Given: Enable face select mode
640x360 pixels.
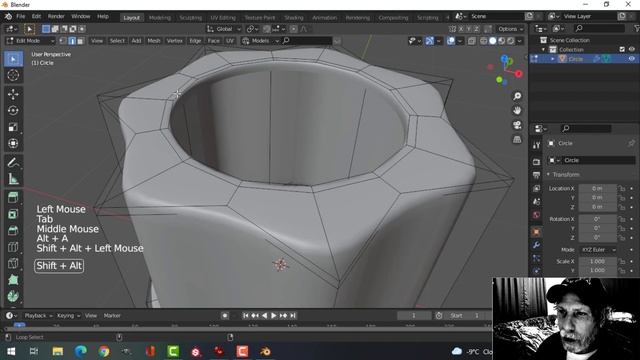Looking at the screenshot, I should pos(81,41).
